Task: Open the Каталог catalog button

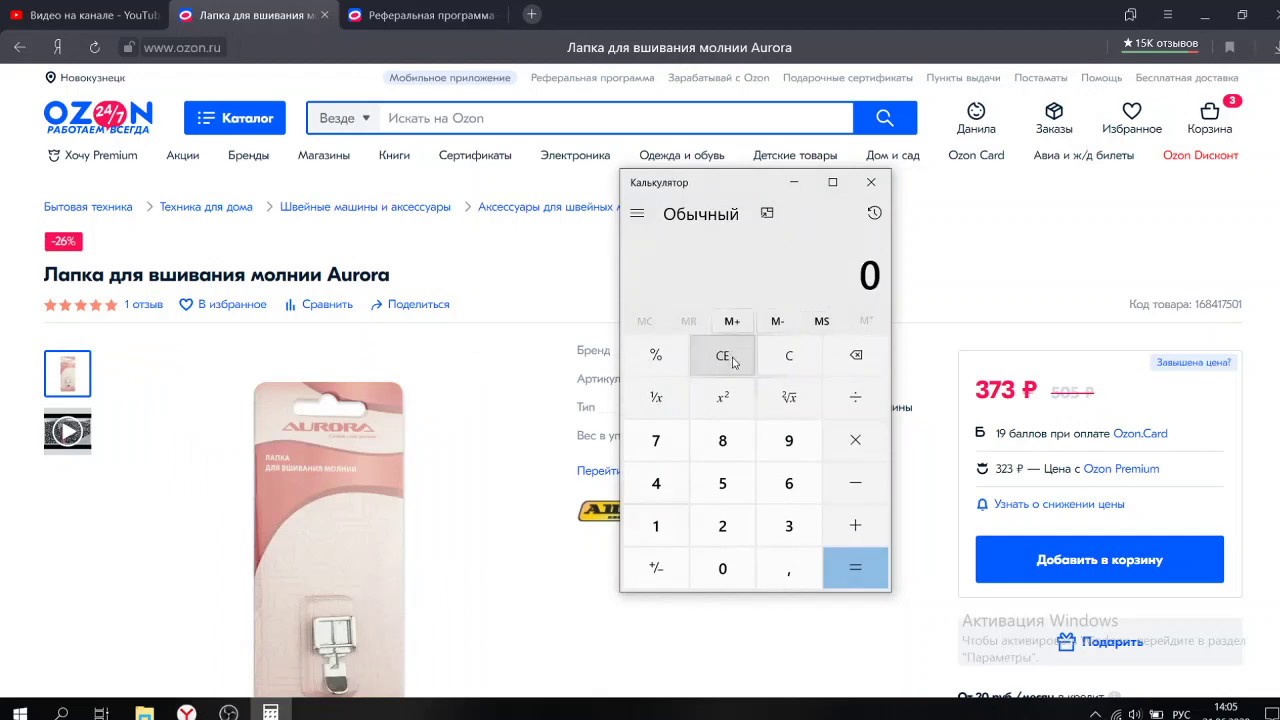Action: tap(235, 118)
